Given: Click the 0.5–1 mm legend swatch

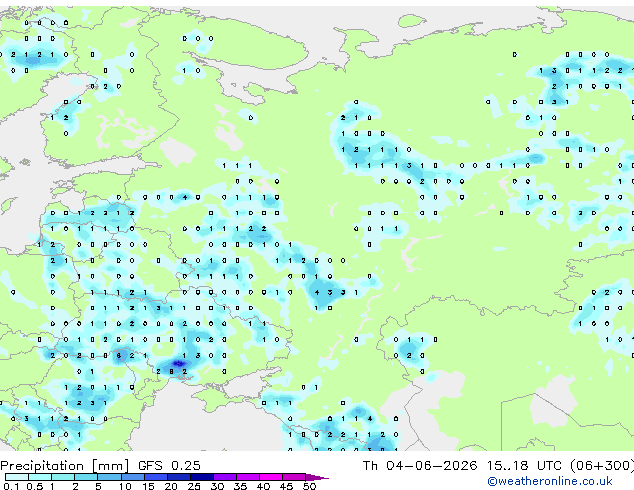Looking at the screenshot, I should [40, 477].
